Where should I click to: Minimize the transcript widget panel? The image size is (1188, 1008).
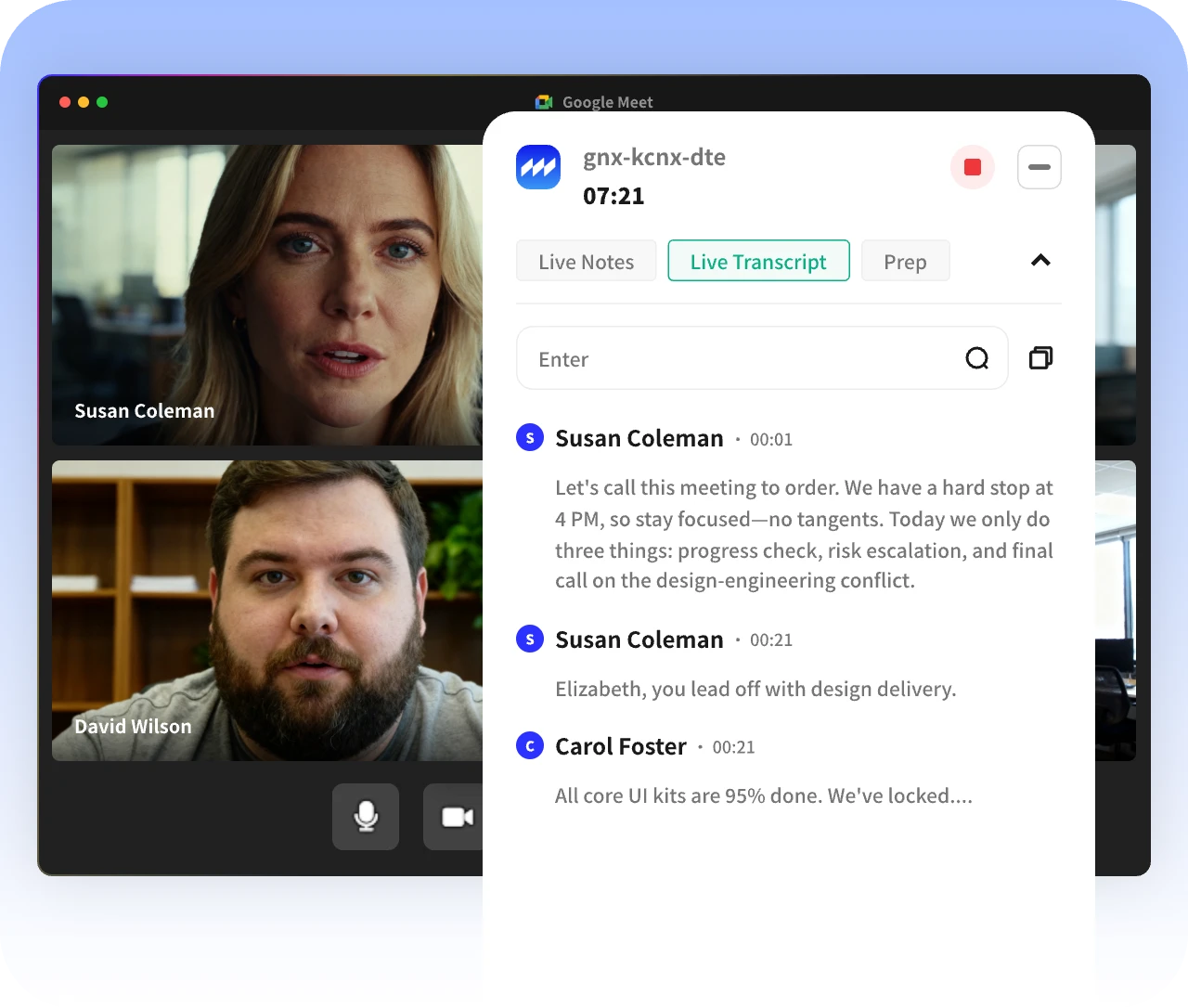tap(1039, 167)
